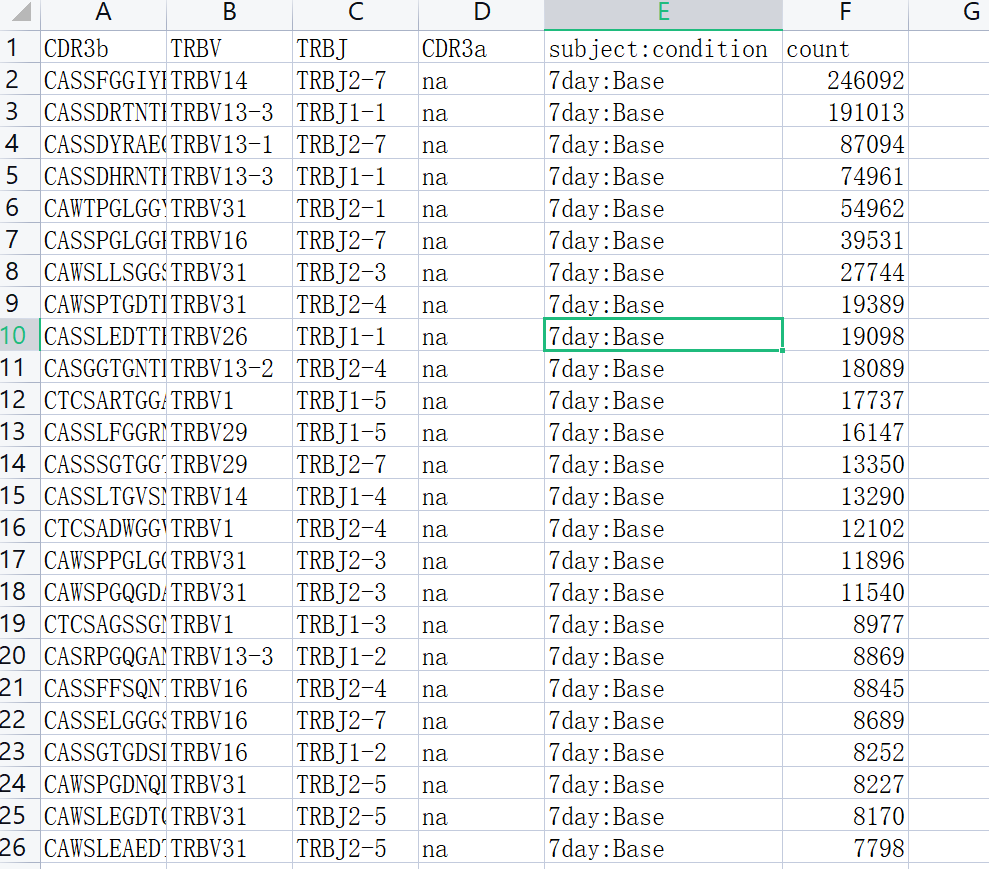The width and height of the screenshot is (989, 869).
Task: Click the TRBJ header cell
Action: click(x=355, y=48)
